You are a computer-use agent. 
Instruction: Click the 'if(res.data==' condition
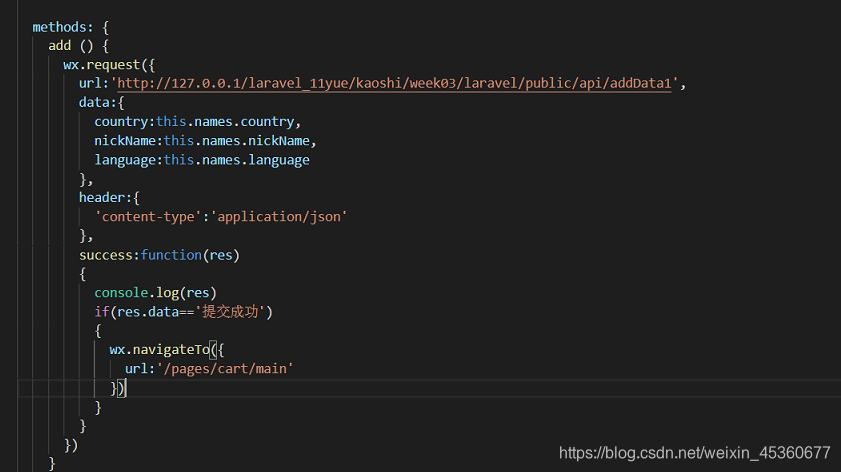(x=144, y=312)
